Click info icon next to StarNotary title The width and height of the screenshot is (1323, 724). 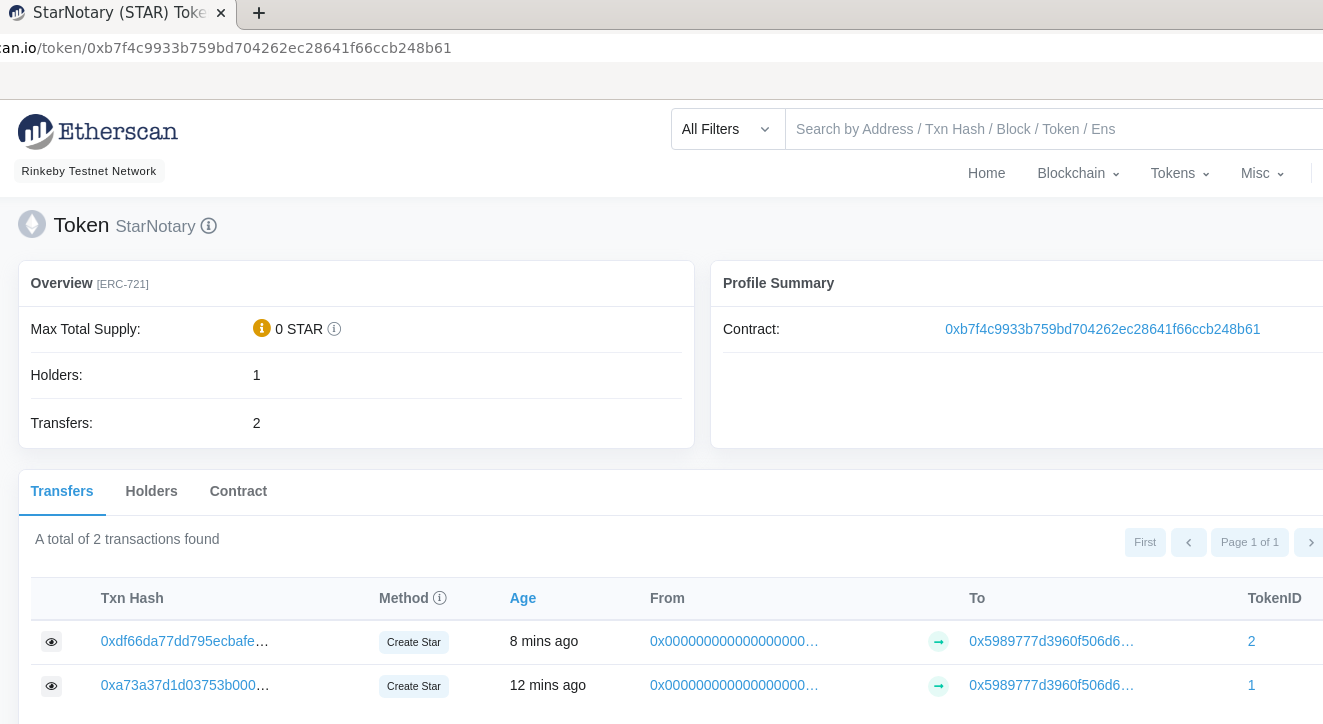click(x=208, y=226)
